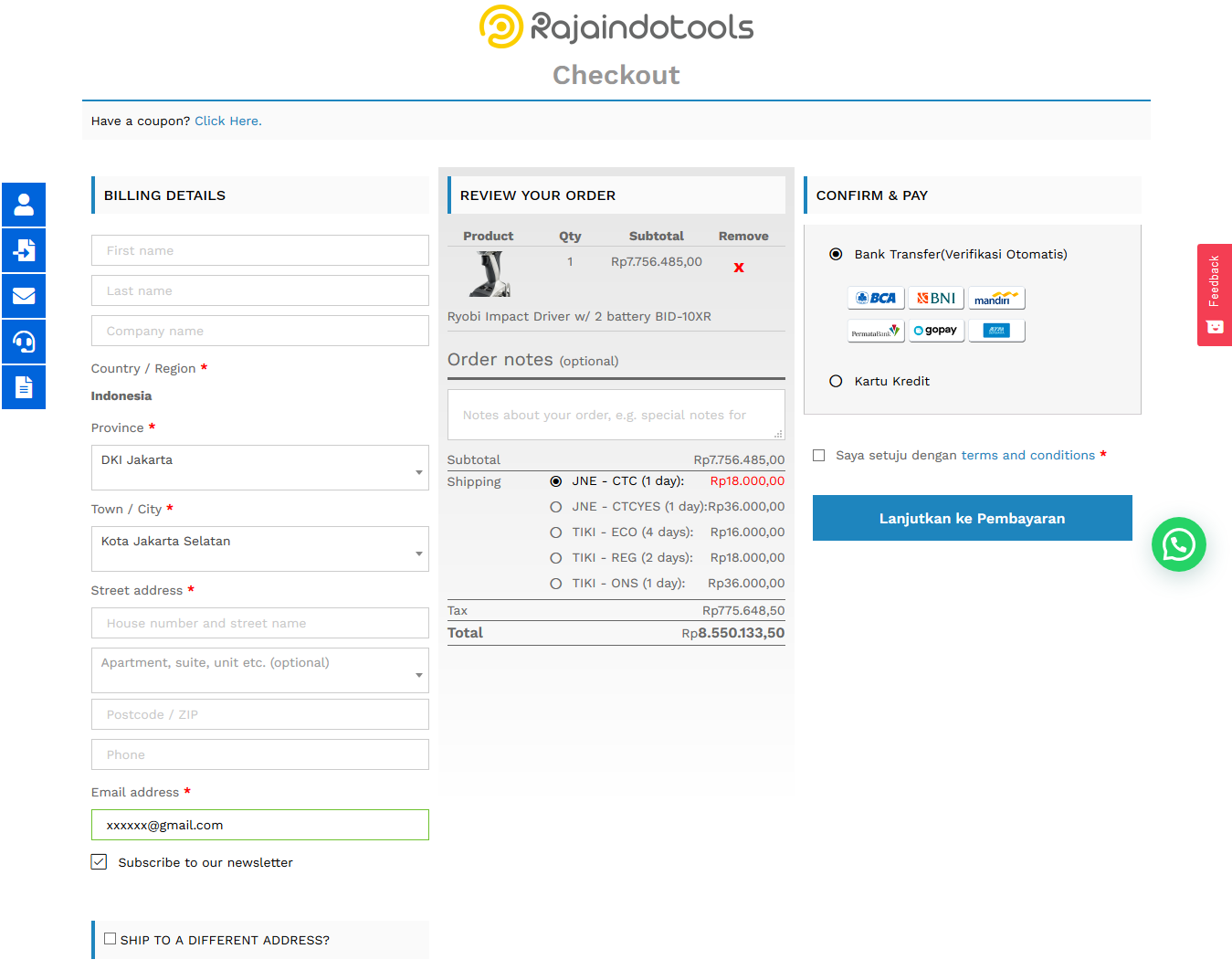This screenshot has width=1232, height=970.
Task: Focus the Phone field
Action: tap(260, 754)
